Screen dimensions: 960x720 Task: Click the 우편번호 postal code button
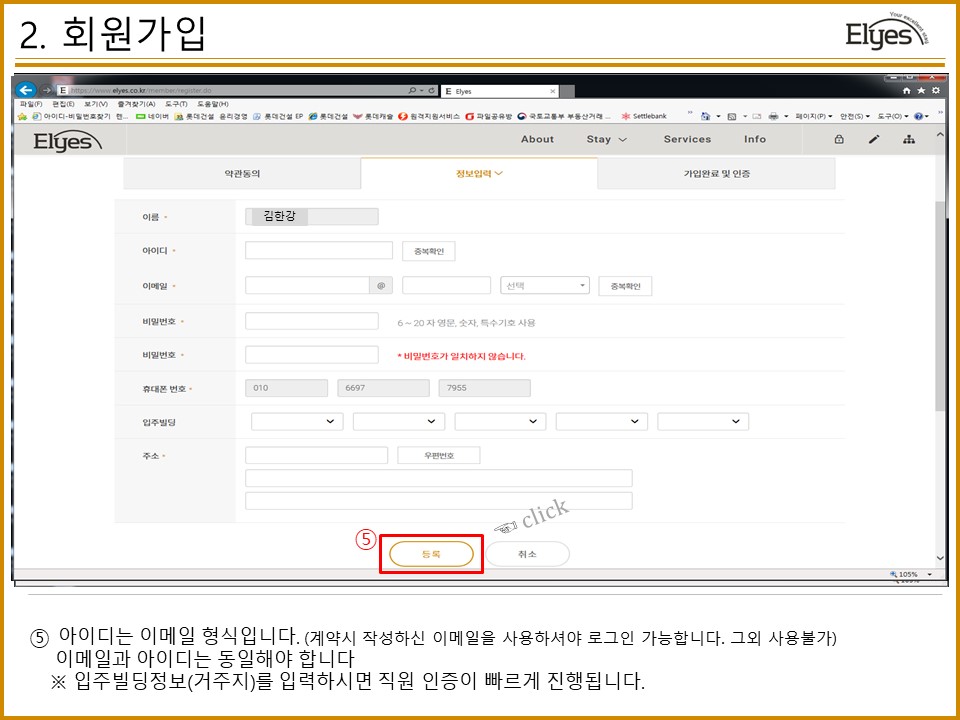(439, 456)
